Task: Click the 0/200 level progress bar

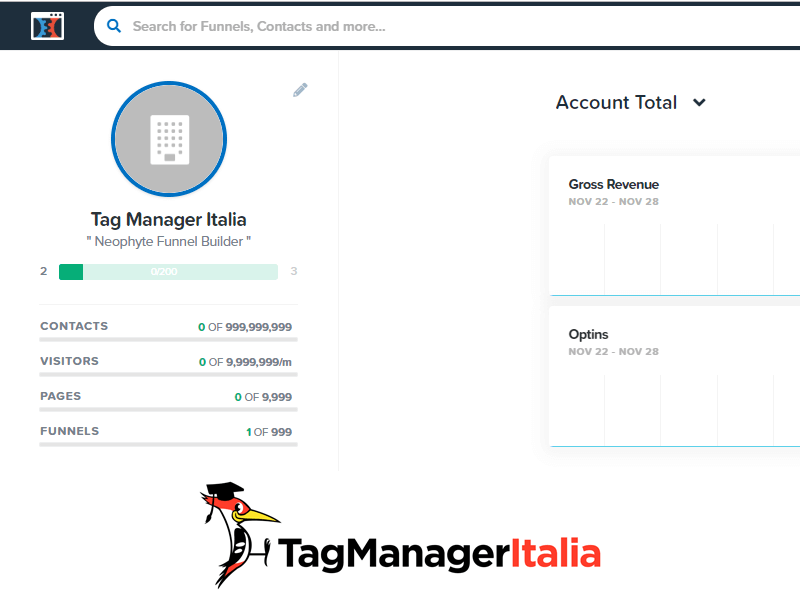Action: 168,271
